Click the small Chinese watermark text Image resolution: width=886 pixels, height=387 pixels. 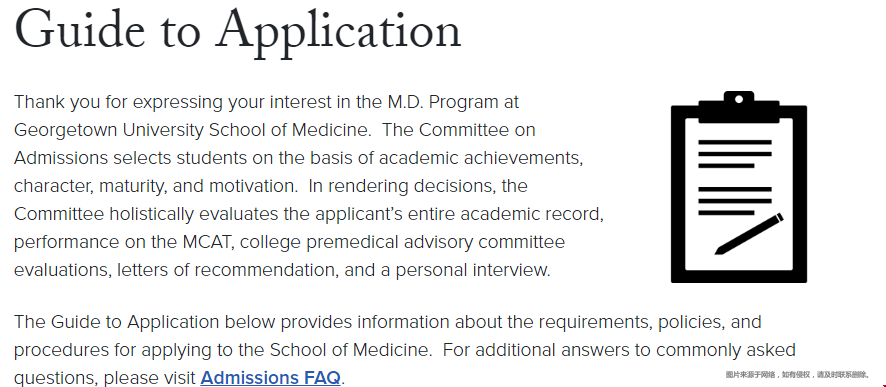pos(797,375)
